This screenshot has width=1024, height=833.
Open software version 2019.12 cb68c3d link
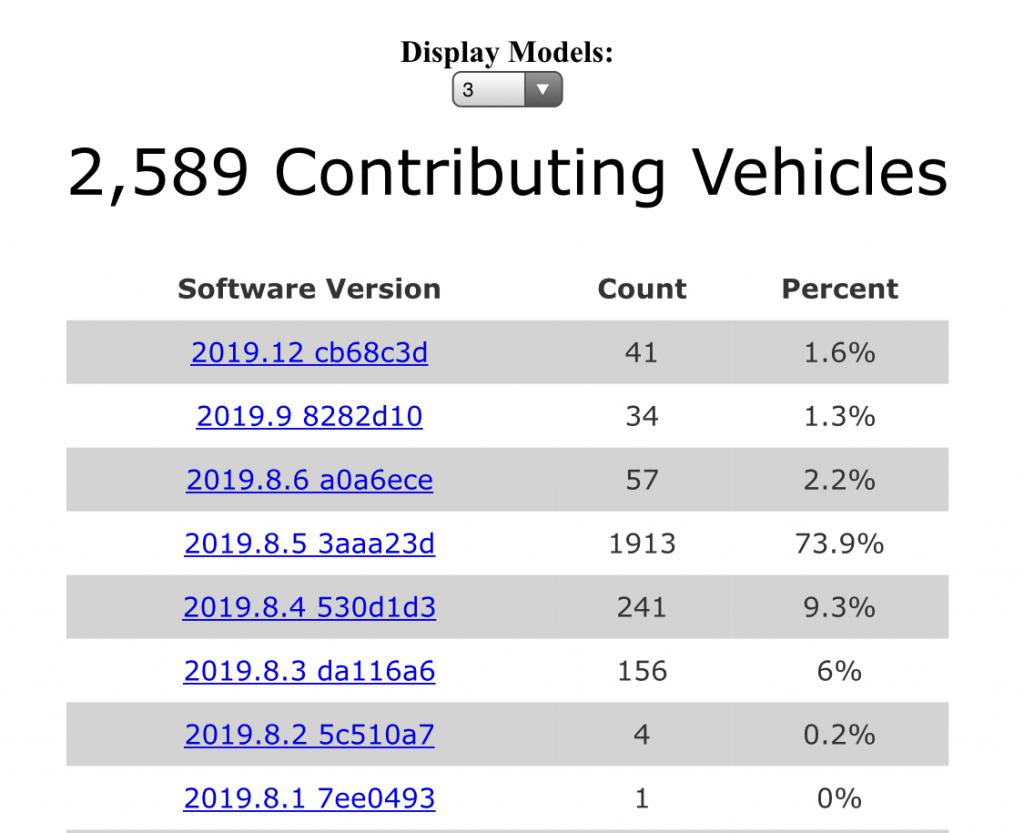click(309, 353)
